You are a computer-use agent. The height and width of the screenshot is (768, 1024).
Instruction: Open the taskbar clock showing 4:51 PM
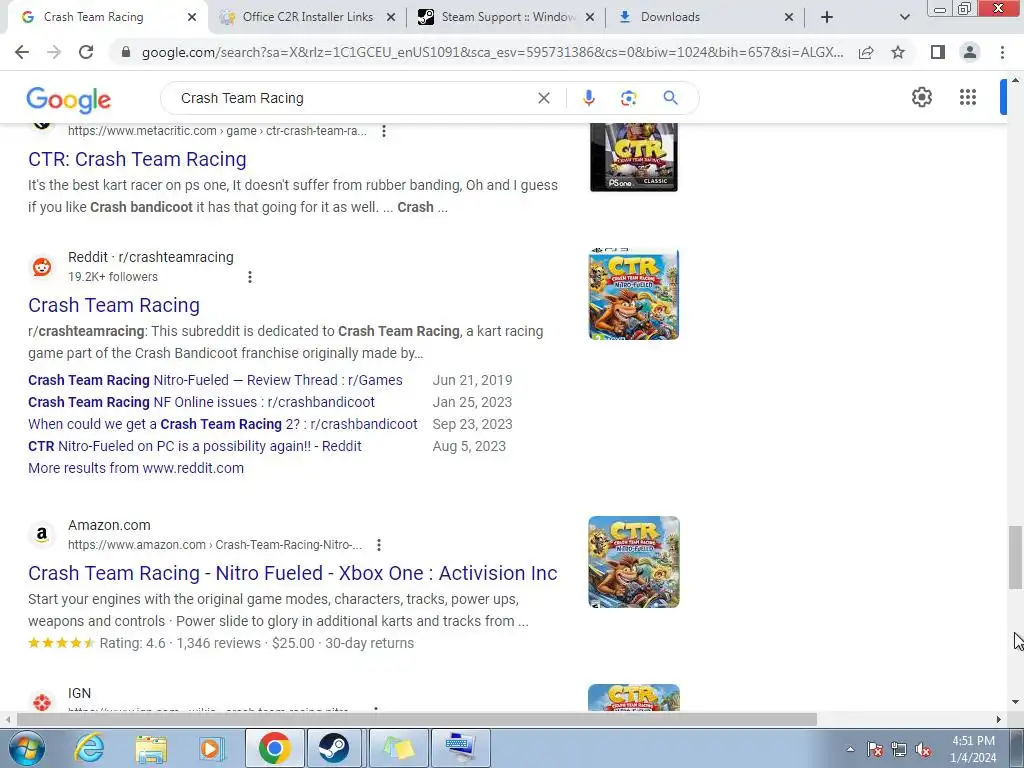pos(973,749)
